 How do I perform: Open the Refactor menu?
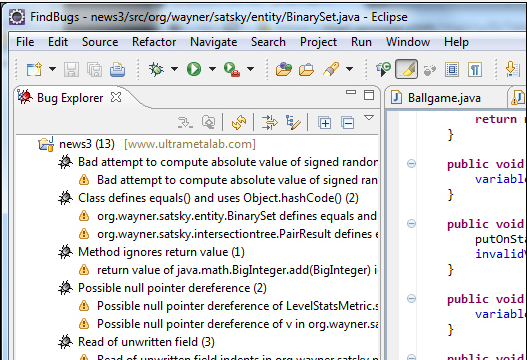click(154, 42)
